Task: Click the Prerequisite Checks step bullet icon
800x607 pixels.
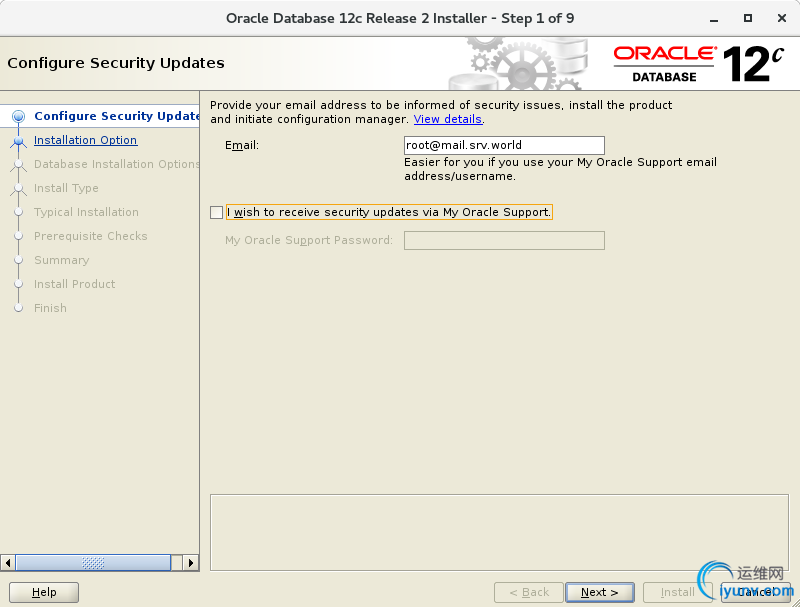Action: coord(18,236)
